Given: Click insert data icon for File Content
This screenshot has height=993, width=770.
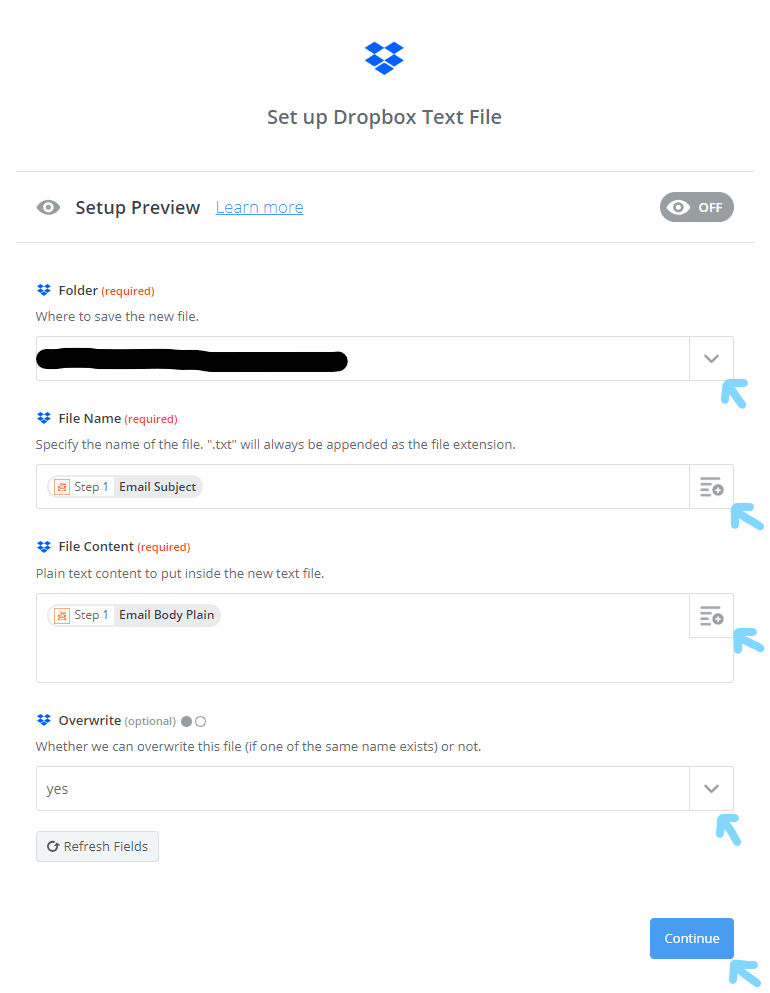Looking at the screenshot, I should tap(711, 615).
